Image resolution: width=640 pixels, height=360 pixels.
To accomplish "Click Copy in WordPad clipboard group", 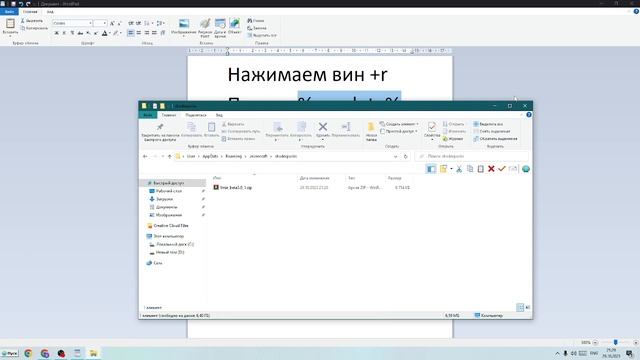I will click(34, 28).
